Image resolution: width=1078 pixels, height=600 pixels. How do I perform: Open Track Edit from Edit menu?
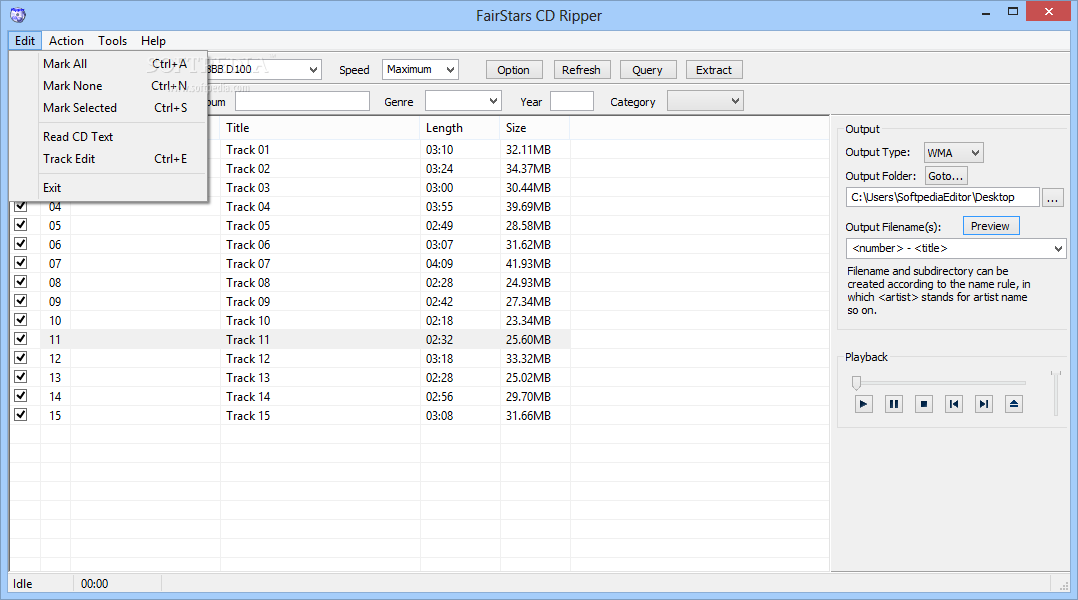pos(109,159)
